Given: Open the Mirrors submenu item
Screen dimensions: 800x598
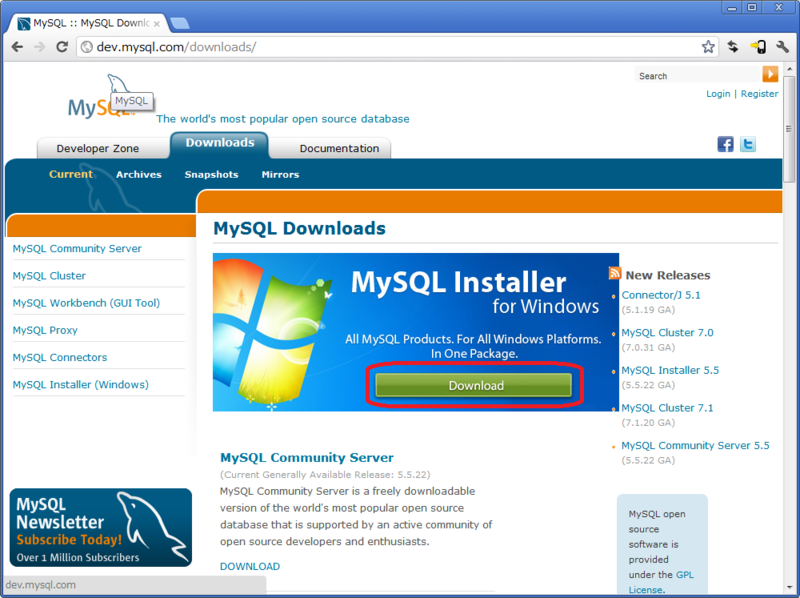Looking at the screenshot, I should tap(280, 175).
